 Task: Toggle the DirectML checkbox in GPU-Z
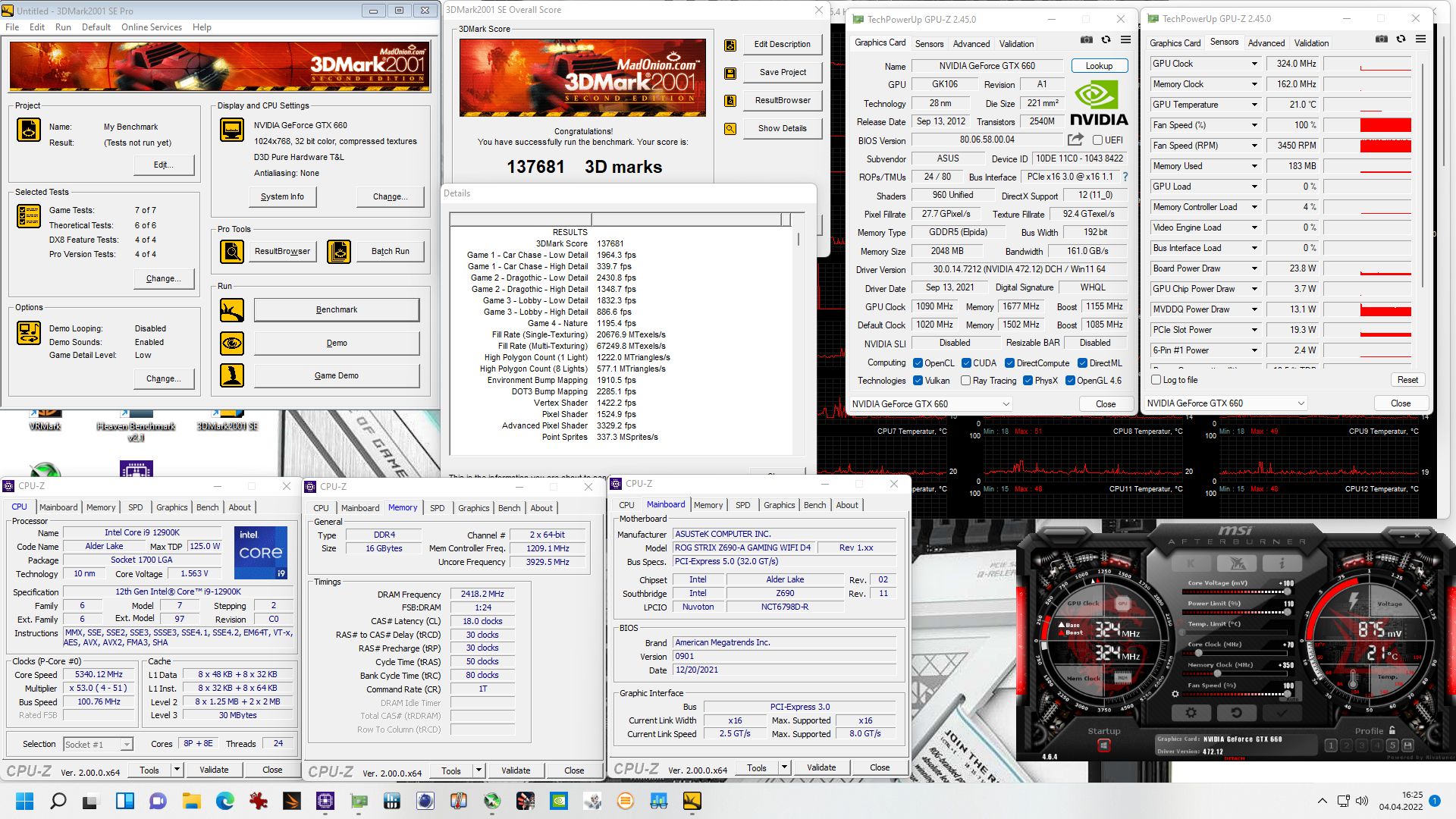tap(1082, 363)
